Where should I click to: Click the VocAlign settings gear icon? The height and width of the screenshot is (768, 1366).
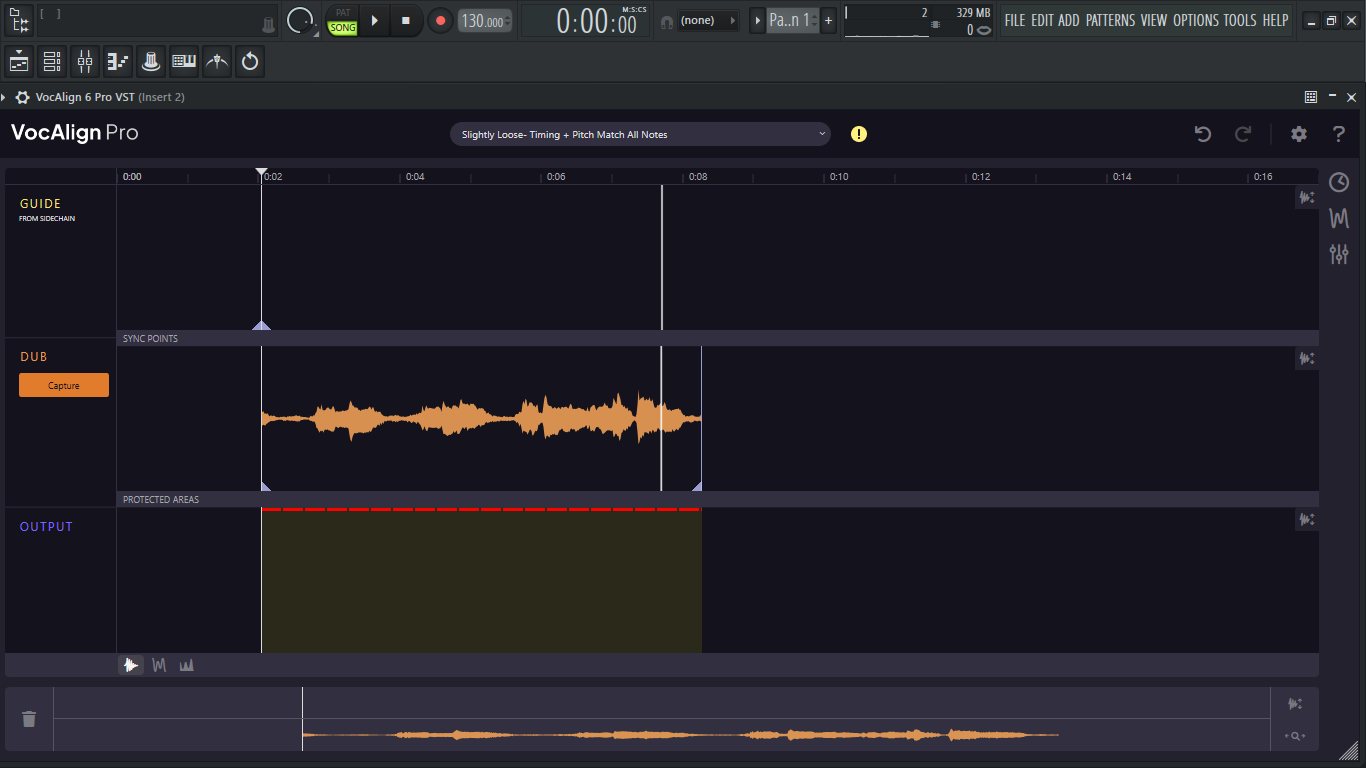[1298, 134]
